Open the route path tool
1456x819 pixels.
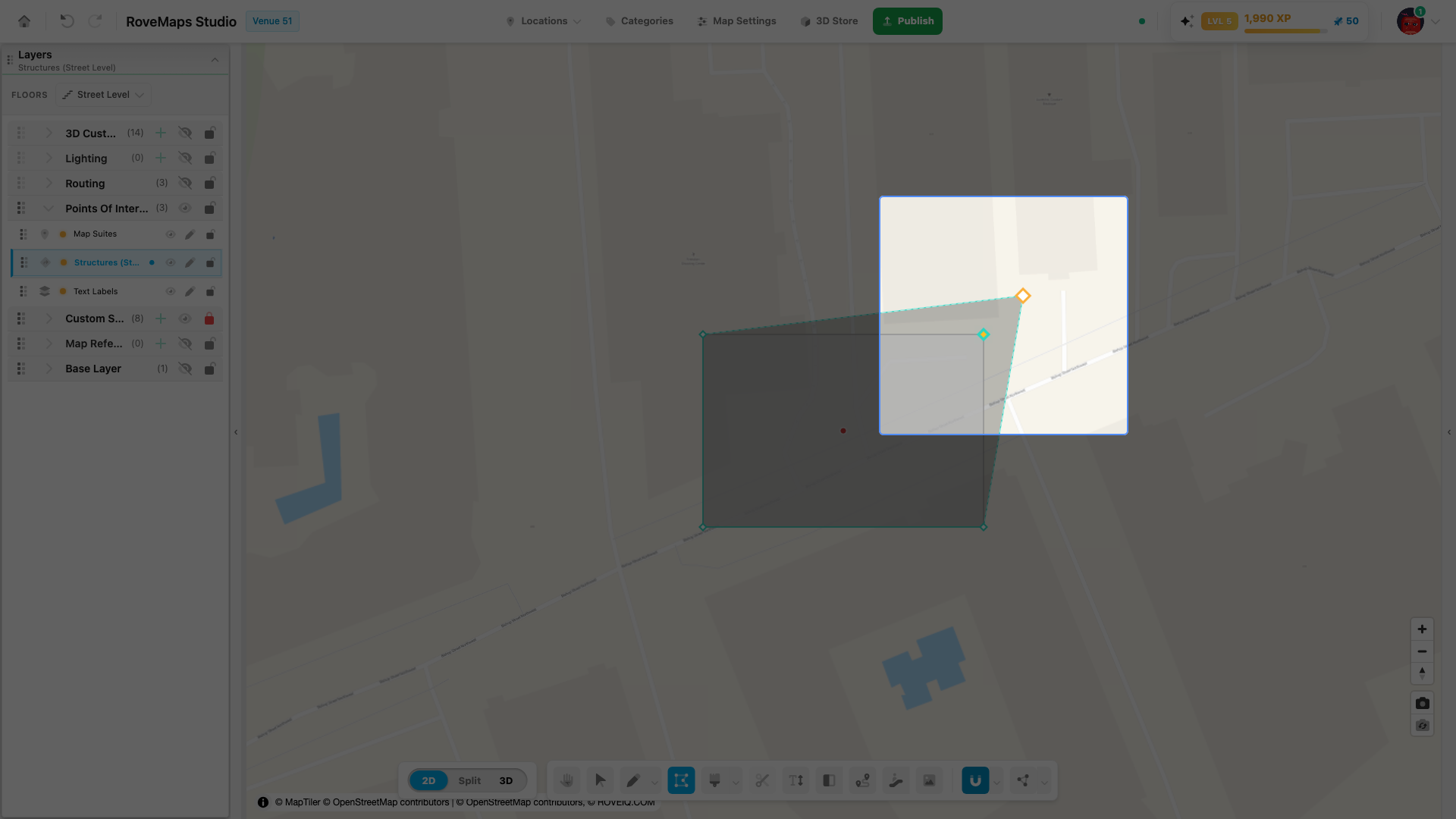862,780
